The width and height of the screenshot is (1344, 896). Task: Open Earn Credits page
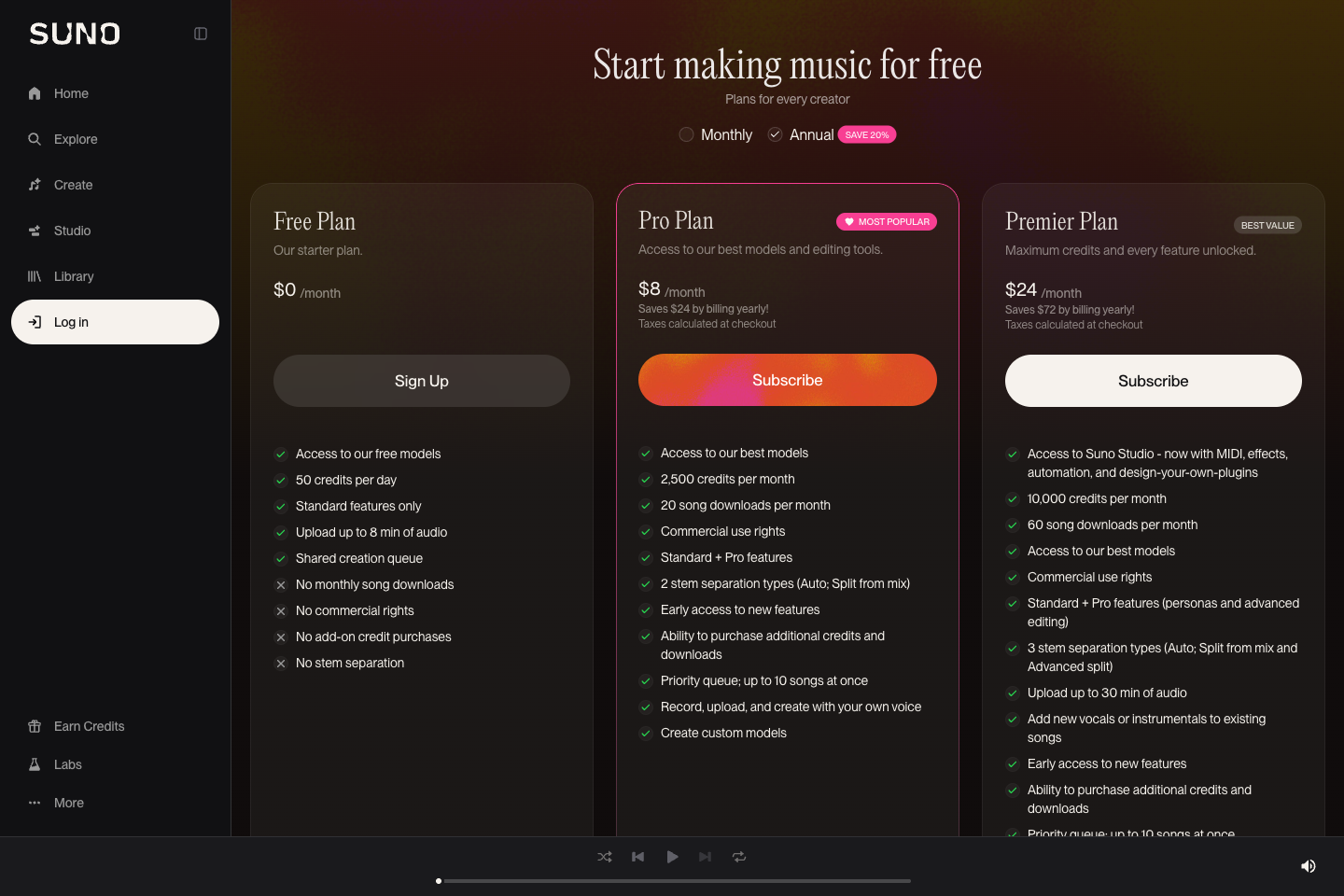115,726
